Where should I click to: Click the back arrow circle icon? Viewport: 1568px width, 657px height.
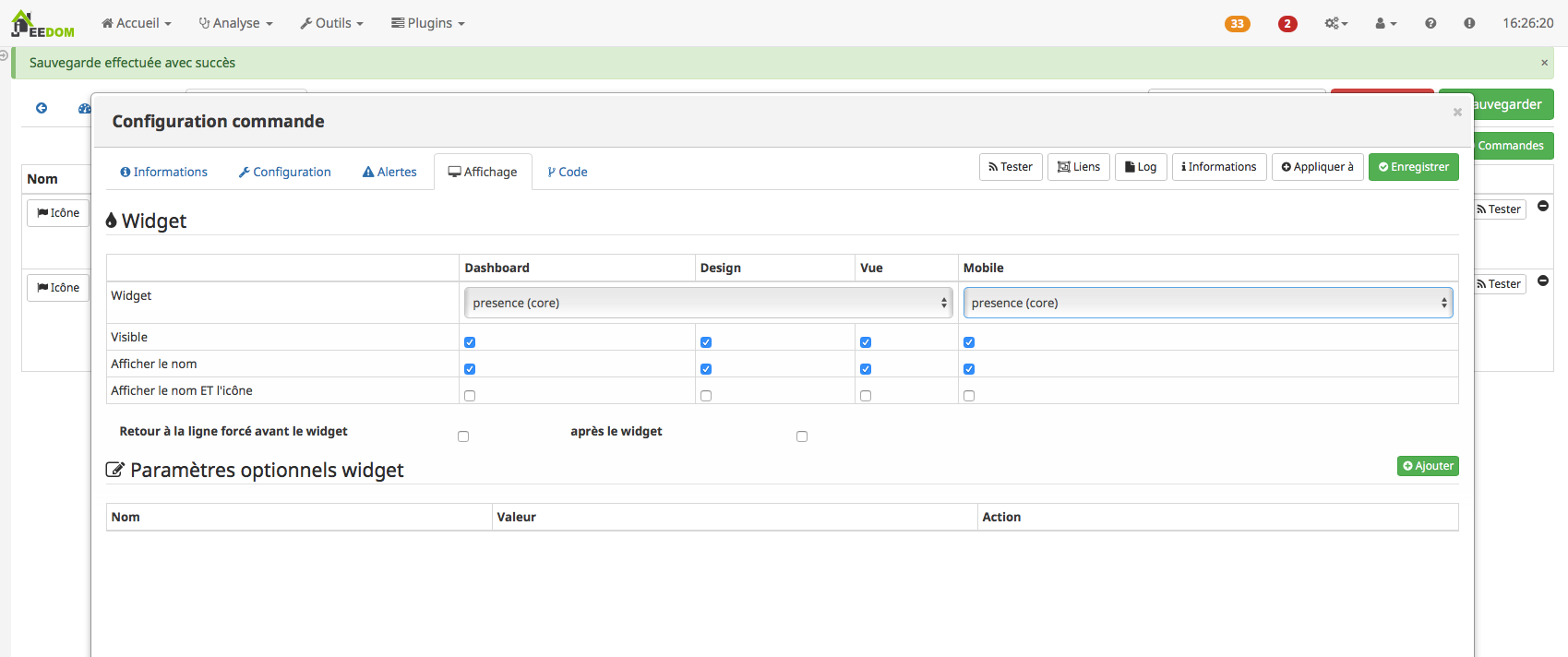42,108
